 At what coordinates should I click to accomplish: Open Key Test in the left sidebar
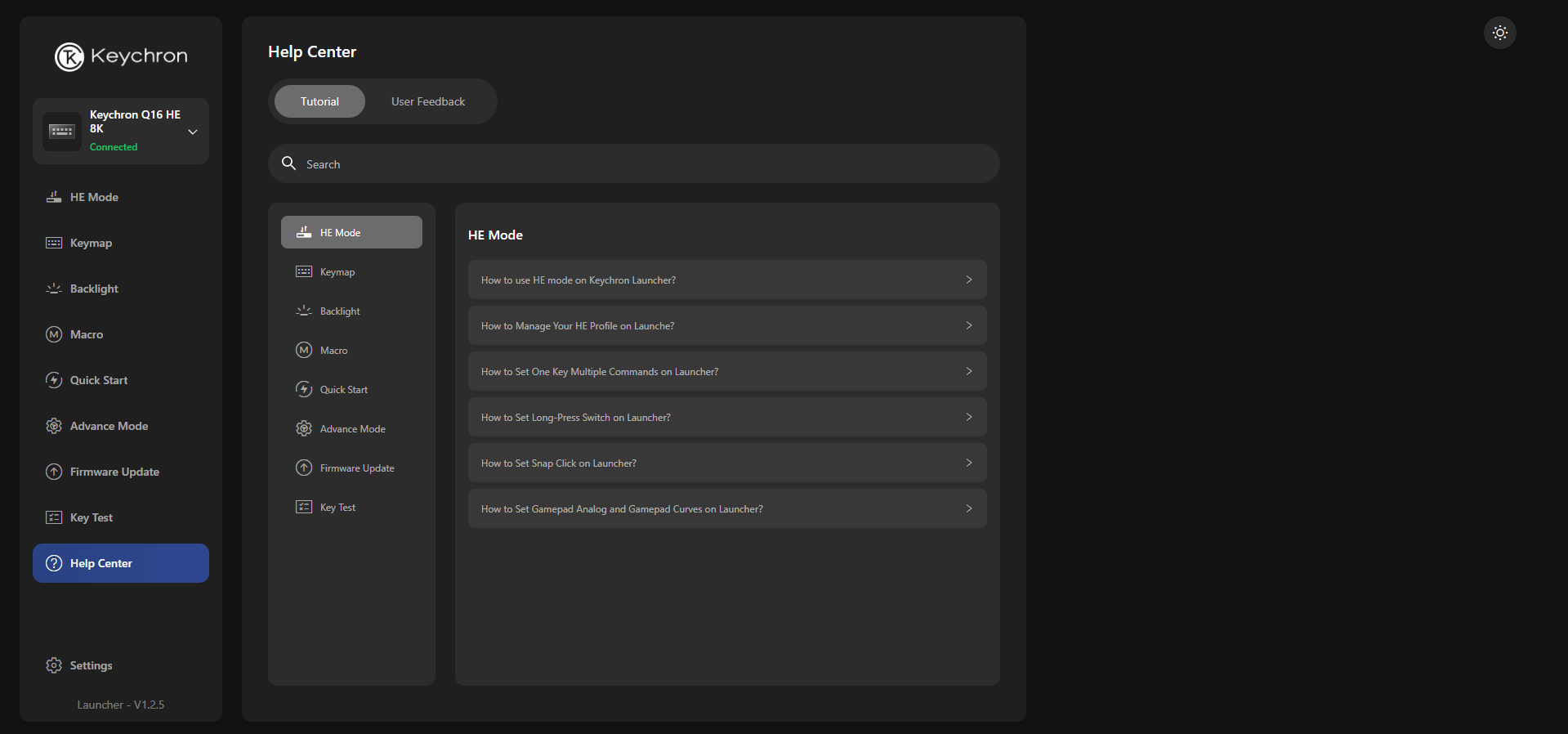tap(92, 517)
